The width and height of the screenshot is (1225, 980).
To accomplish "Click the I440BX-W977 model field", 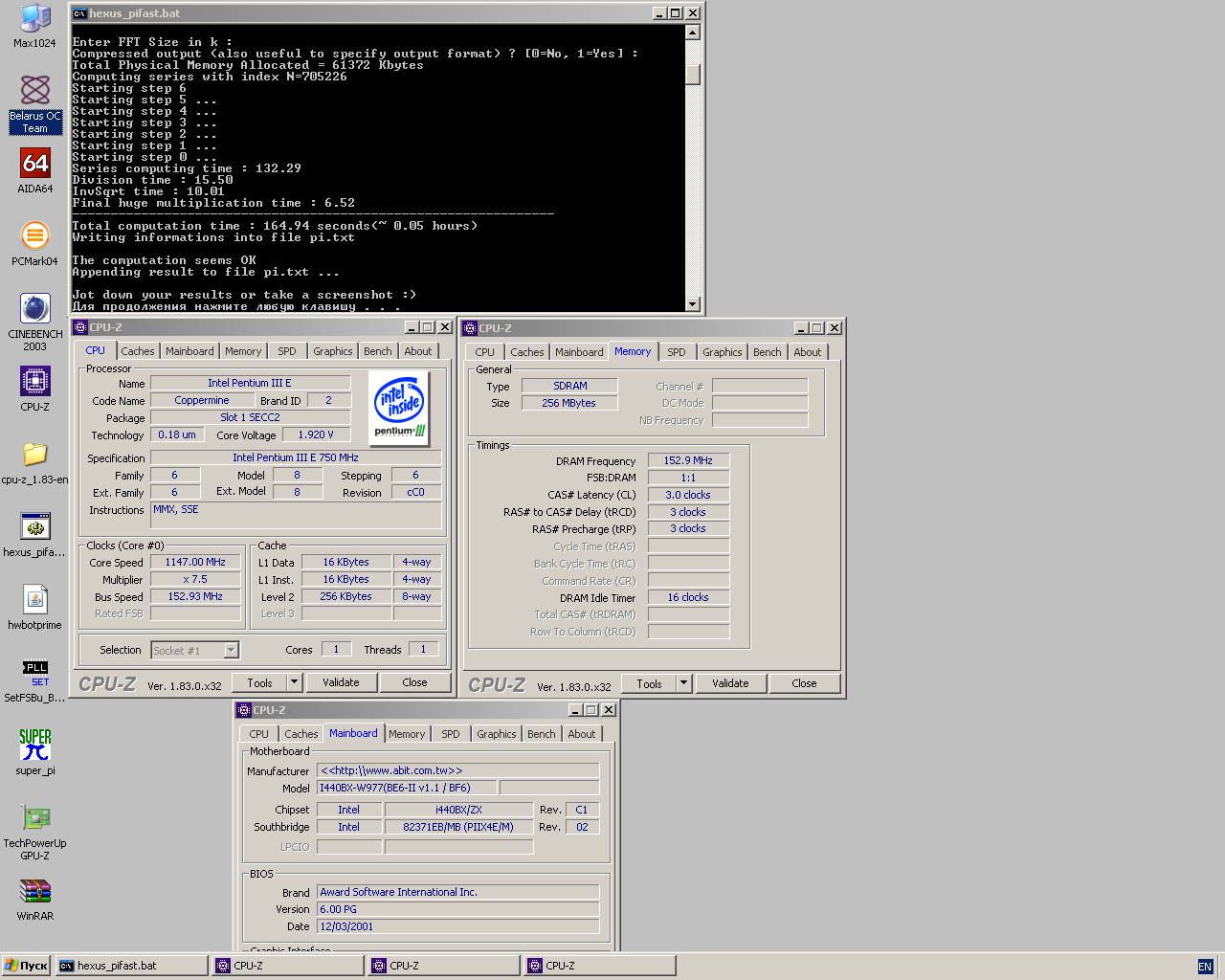I will pos(407,788).
